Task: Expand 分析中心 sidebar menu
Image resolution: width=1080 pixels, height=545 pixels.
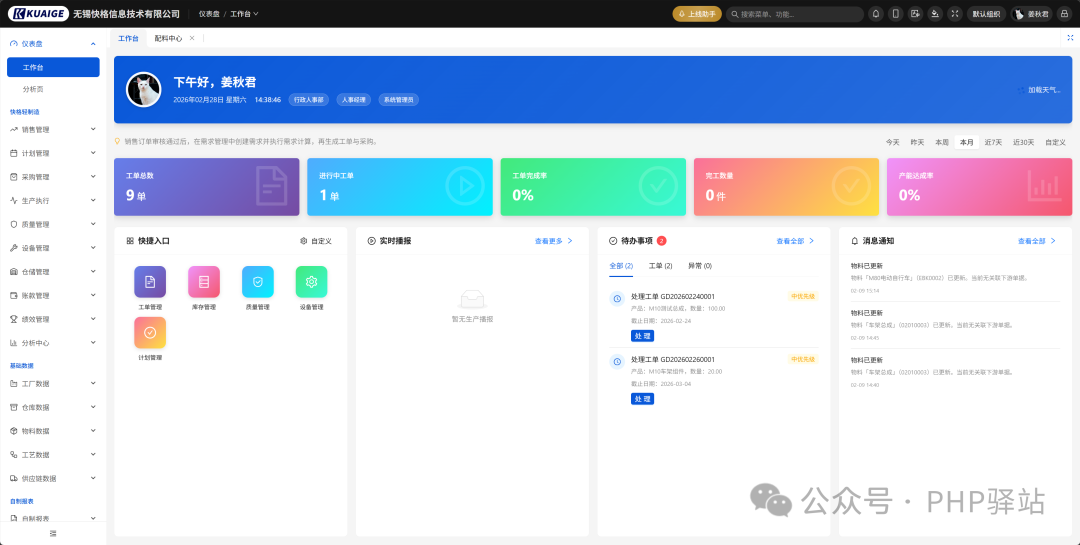Action: (53, 343)
